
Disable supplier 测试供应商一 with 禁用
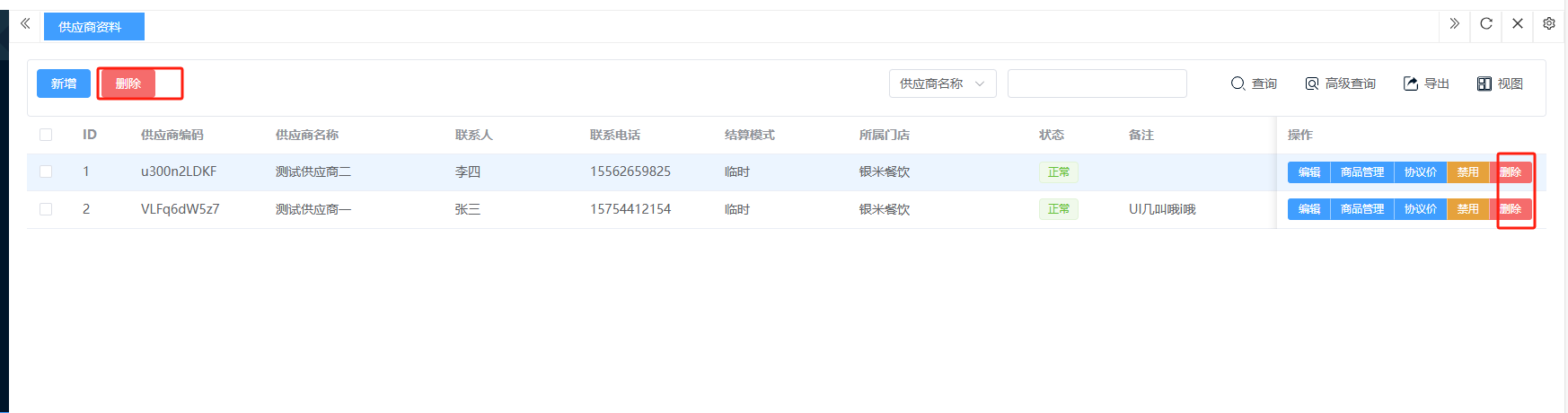click(x=1467, y=209)
